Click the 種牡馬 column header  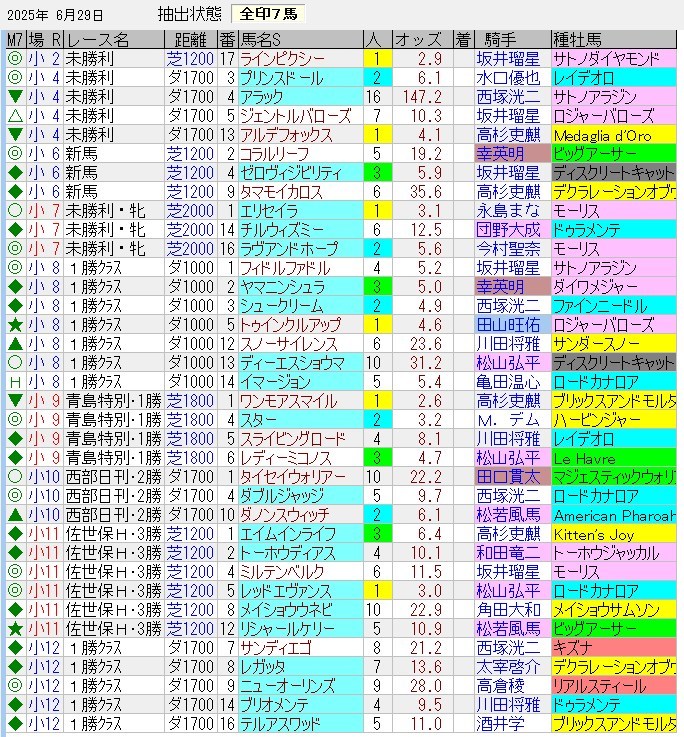[x=614, y=39]
